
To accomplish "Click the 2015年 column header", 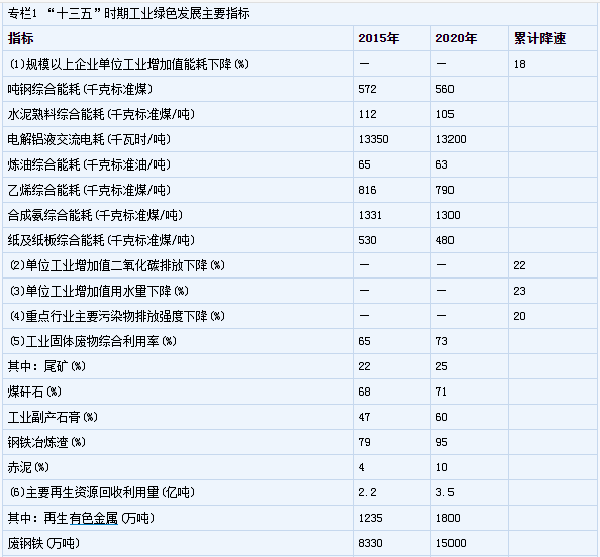I will [378, 39].
